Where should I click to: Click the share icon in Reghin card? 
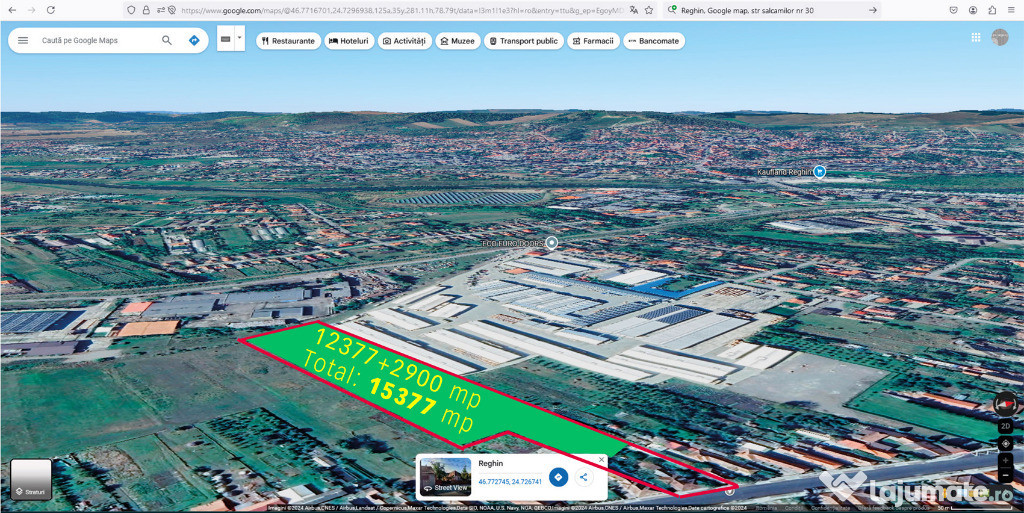tap(583, 477)
